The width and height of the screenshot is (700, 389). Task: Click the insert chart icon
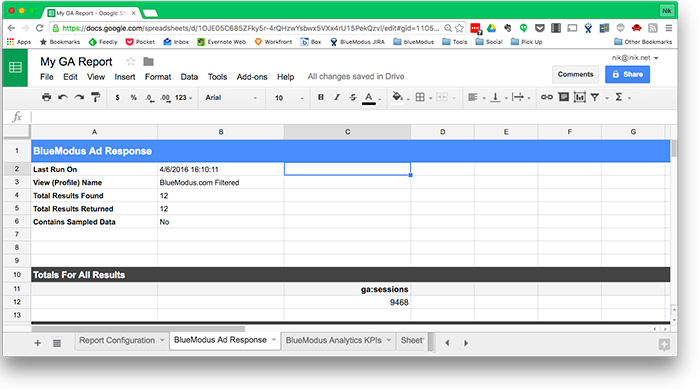coord(579,97)
